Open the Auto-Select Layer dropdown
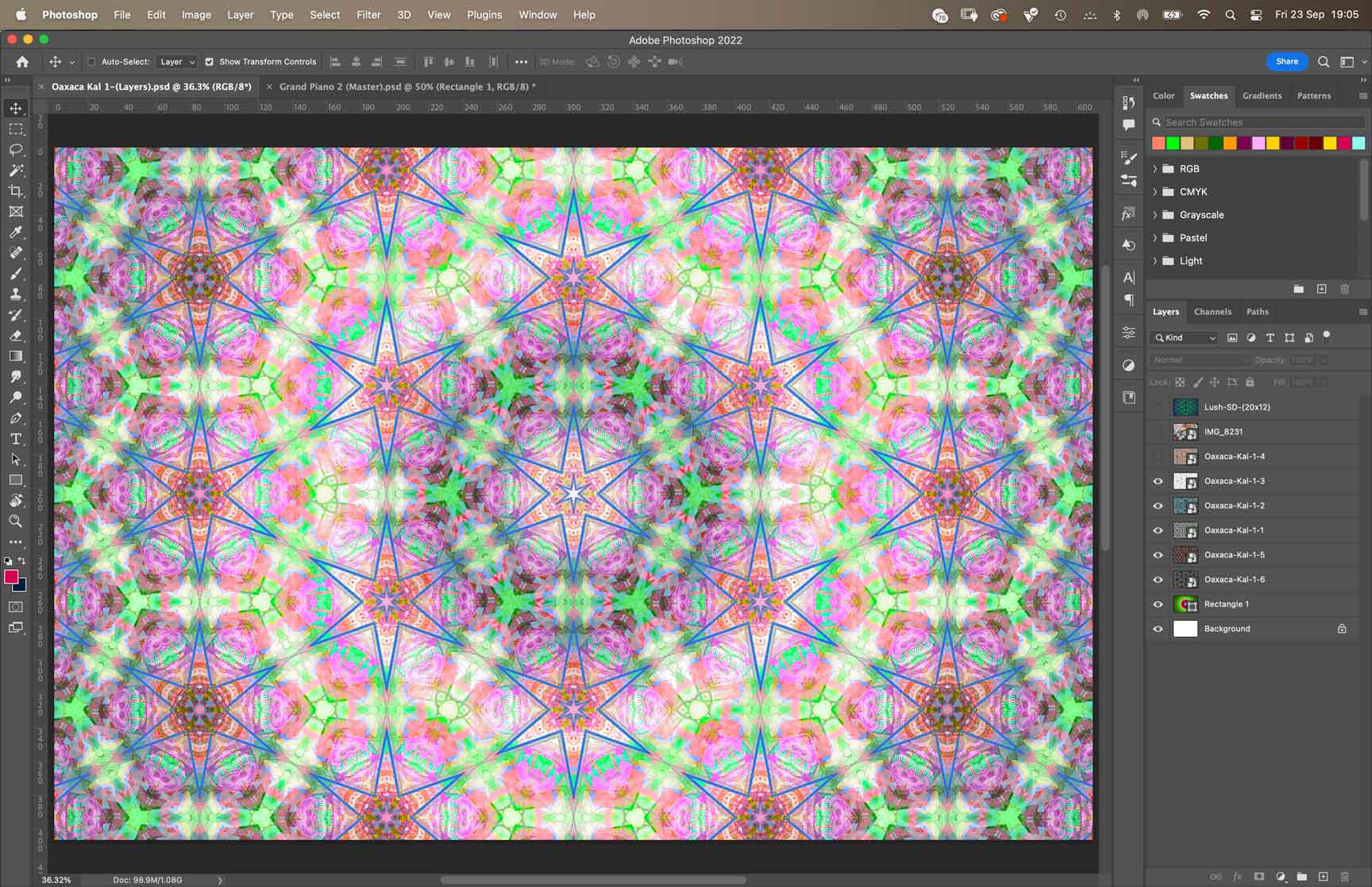Image resolution: width=1372 pixels, height=887 pixels. pyautogui.click(x=176, y=61)
